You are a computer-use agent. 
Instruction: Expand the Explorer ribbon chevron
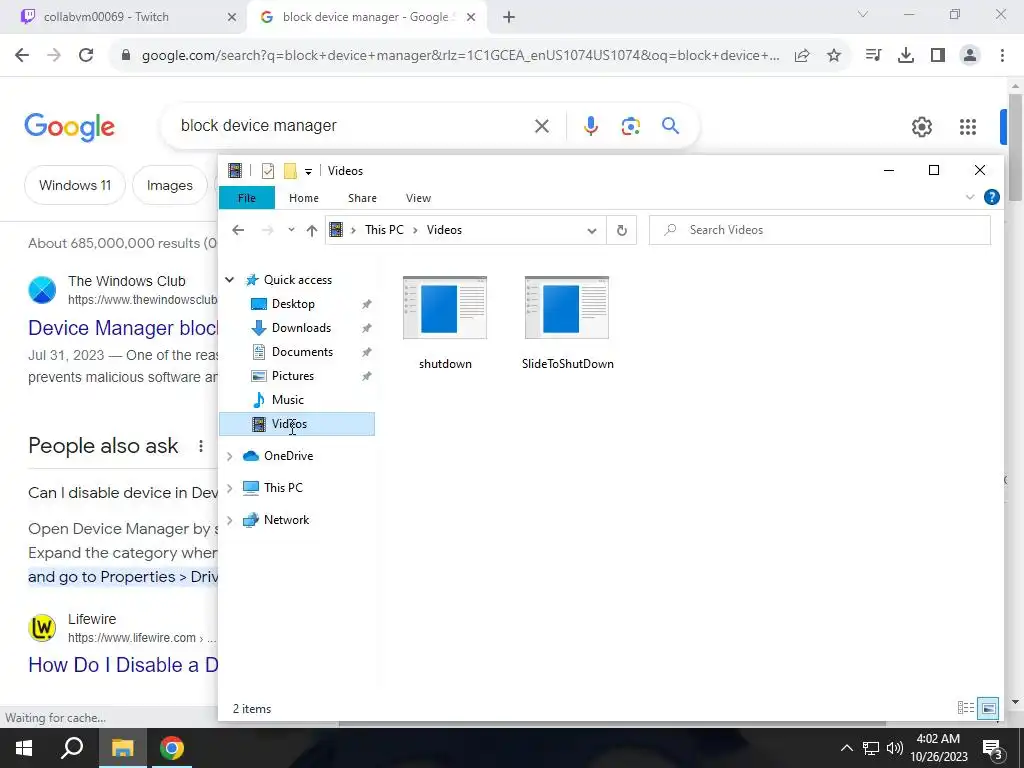tap(970, 197)
